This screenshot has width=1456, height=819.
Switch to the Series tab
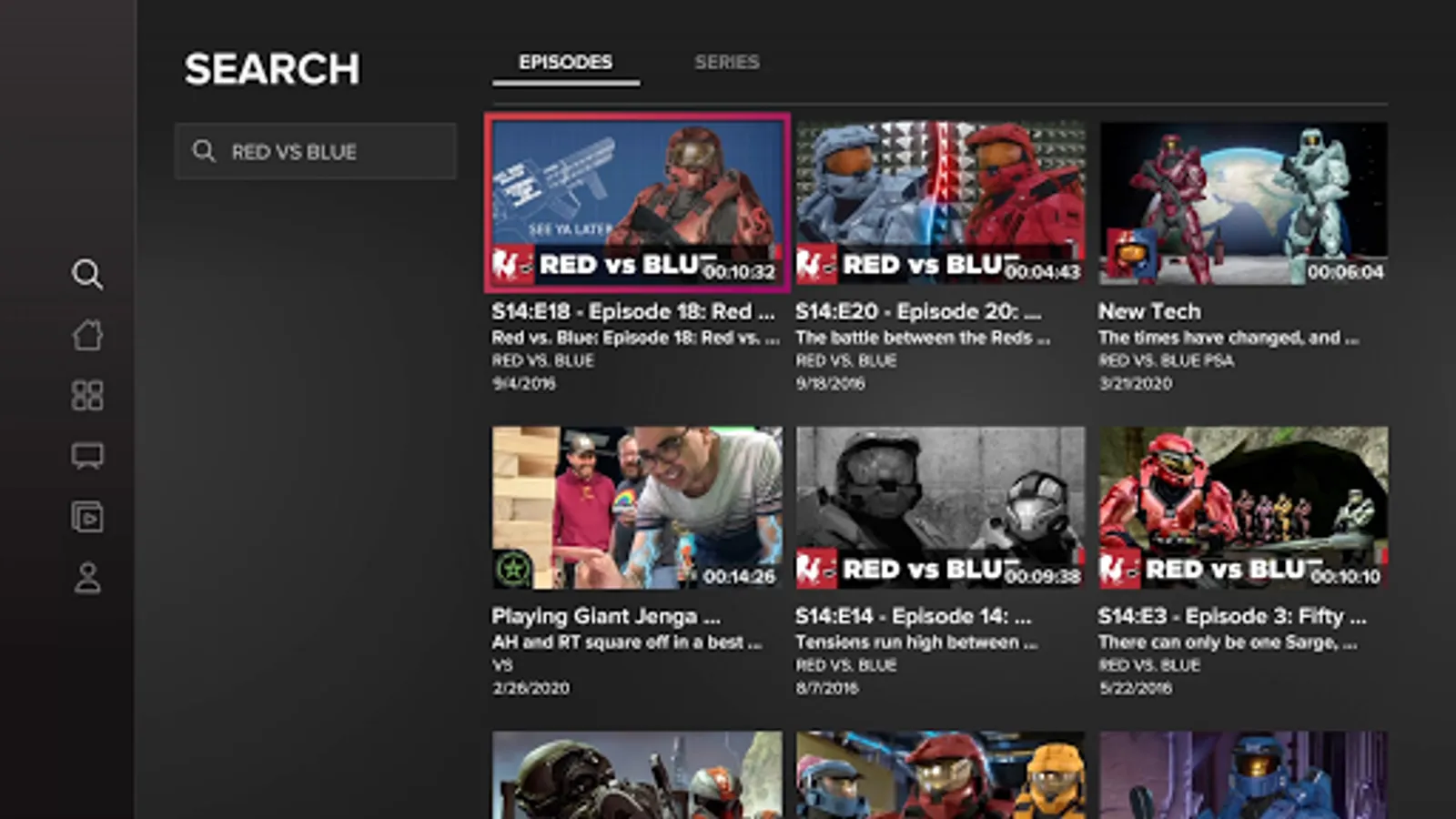[727, 63]
